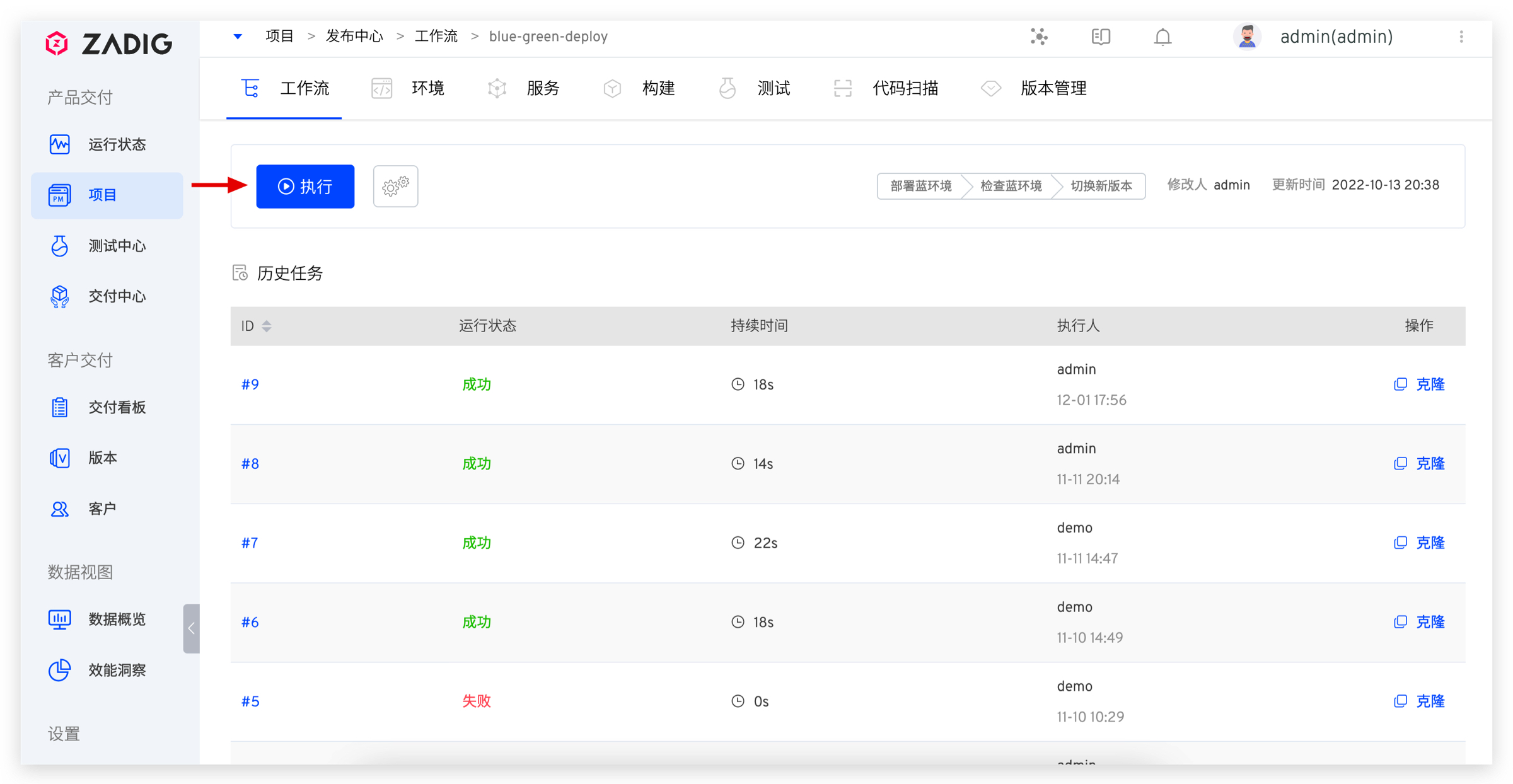This screenshot has width=1513, height=784.
Task: Open the vertical more-options menu
Action: coord(1461,37)
